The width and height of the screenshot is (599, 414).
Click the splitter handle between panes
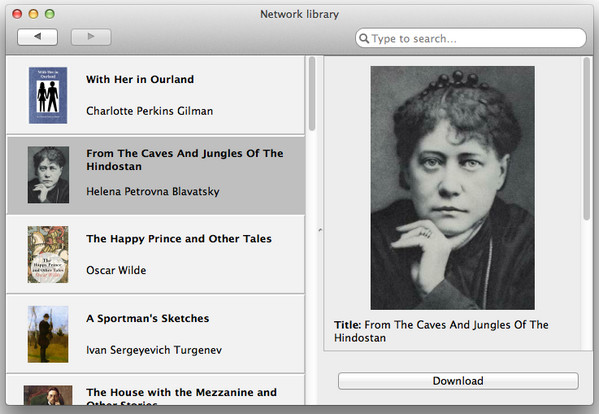320,230
